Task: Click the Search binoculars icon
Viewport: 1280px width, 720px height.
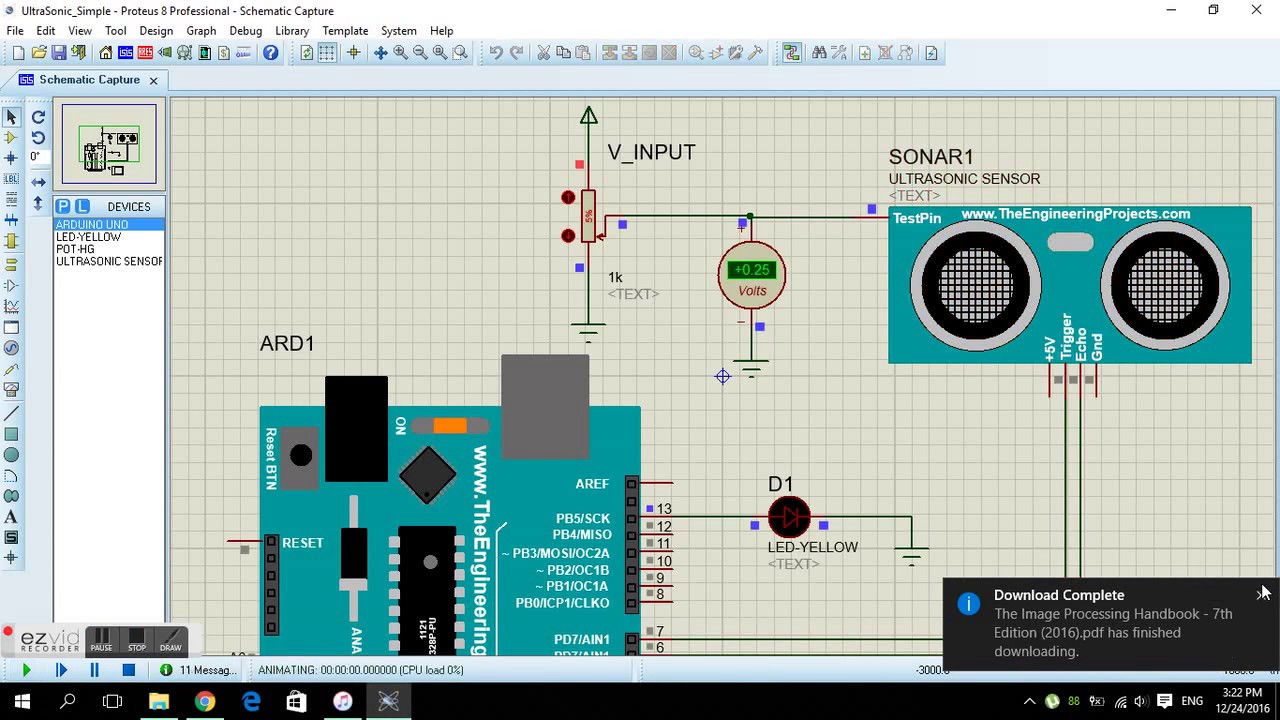Action: [x=819, y=53]
